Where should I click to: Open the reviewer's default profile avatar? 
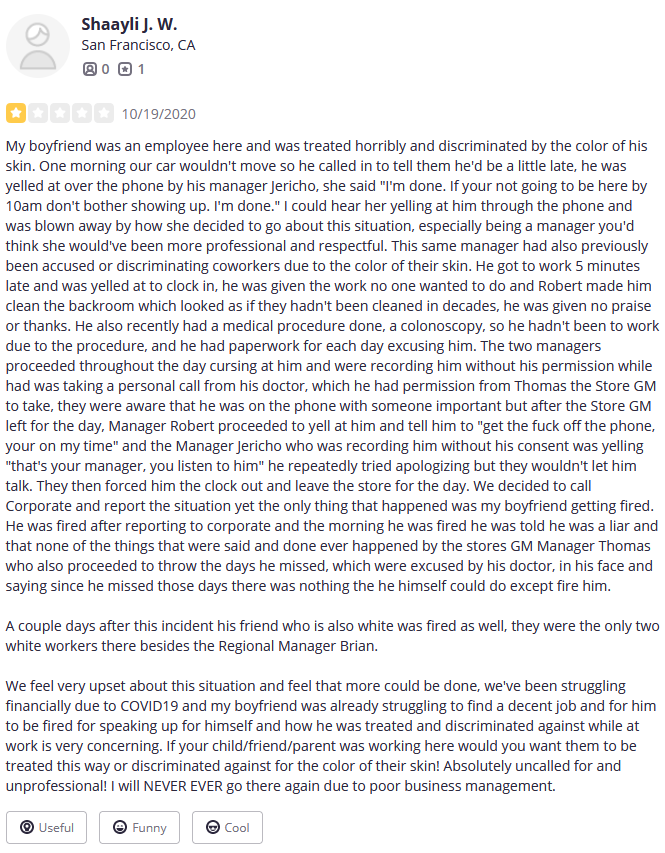[x=38, y=46]
